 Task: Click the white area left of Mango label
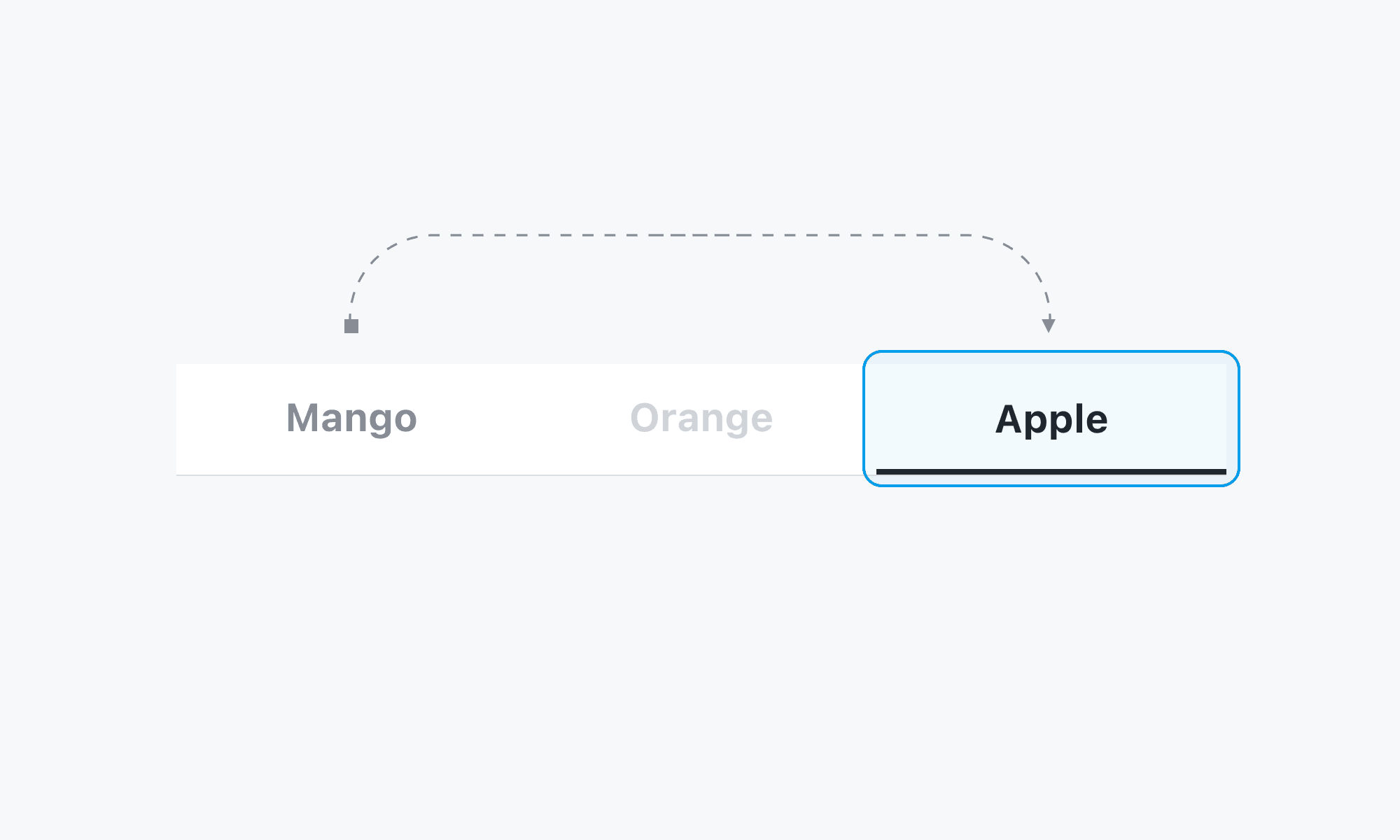(x=224, y=419)
